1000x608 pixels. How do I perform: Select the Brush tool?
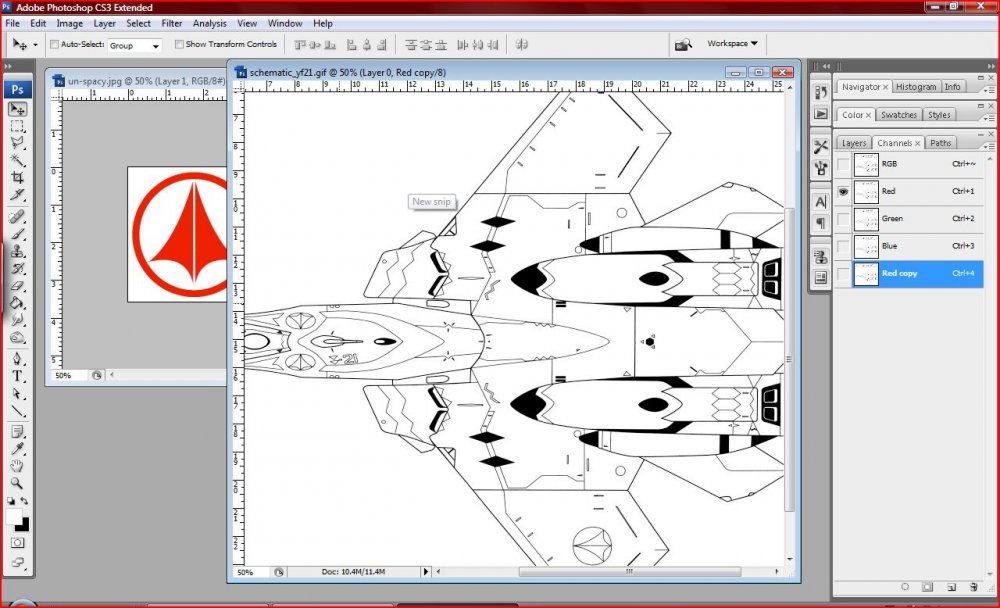(x=17, y=234)
